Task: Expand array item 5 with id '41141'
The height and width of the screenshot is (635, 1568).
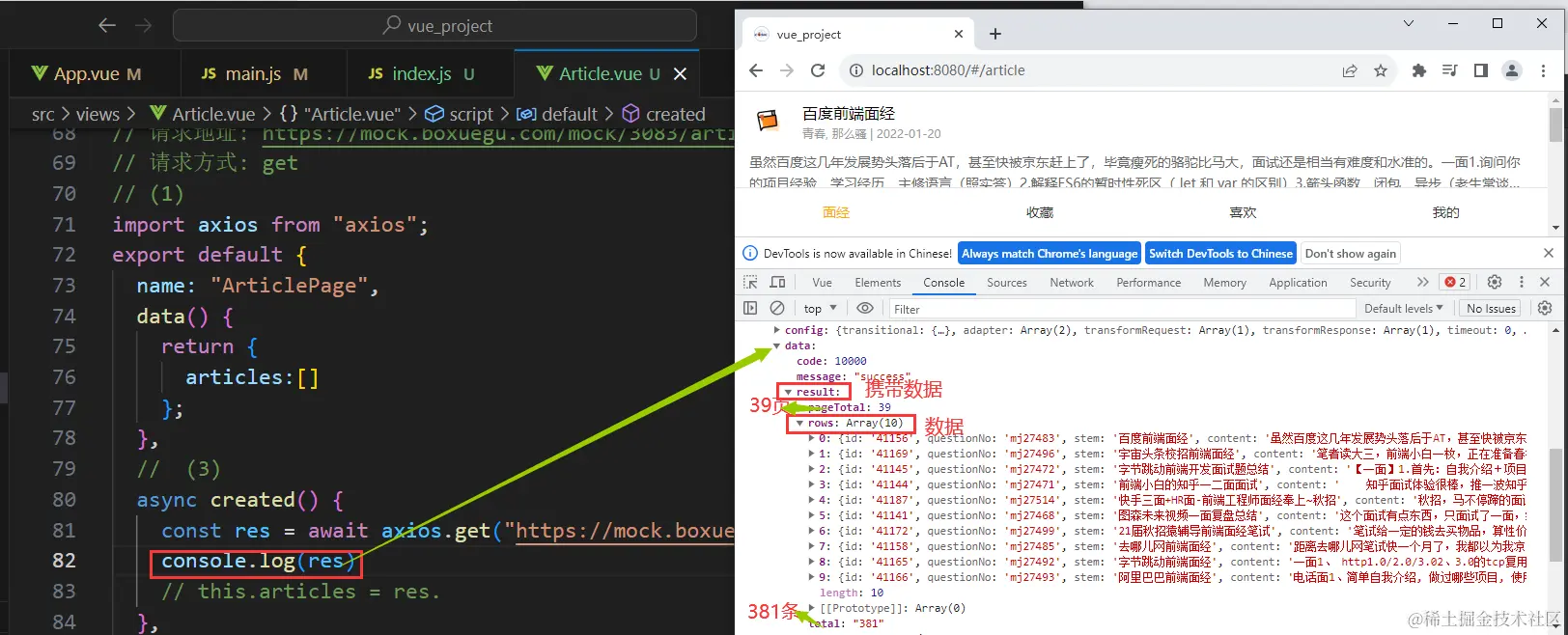Action: [812, 515]
